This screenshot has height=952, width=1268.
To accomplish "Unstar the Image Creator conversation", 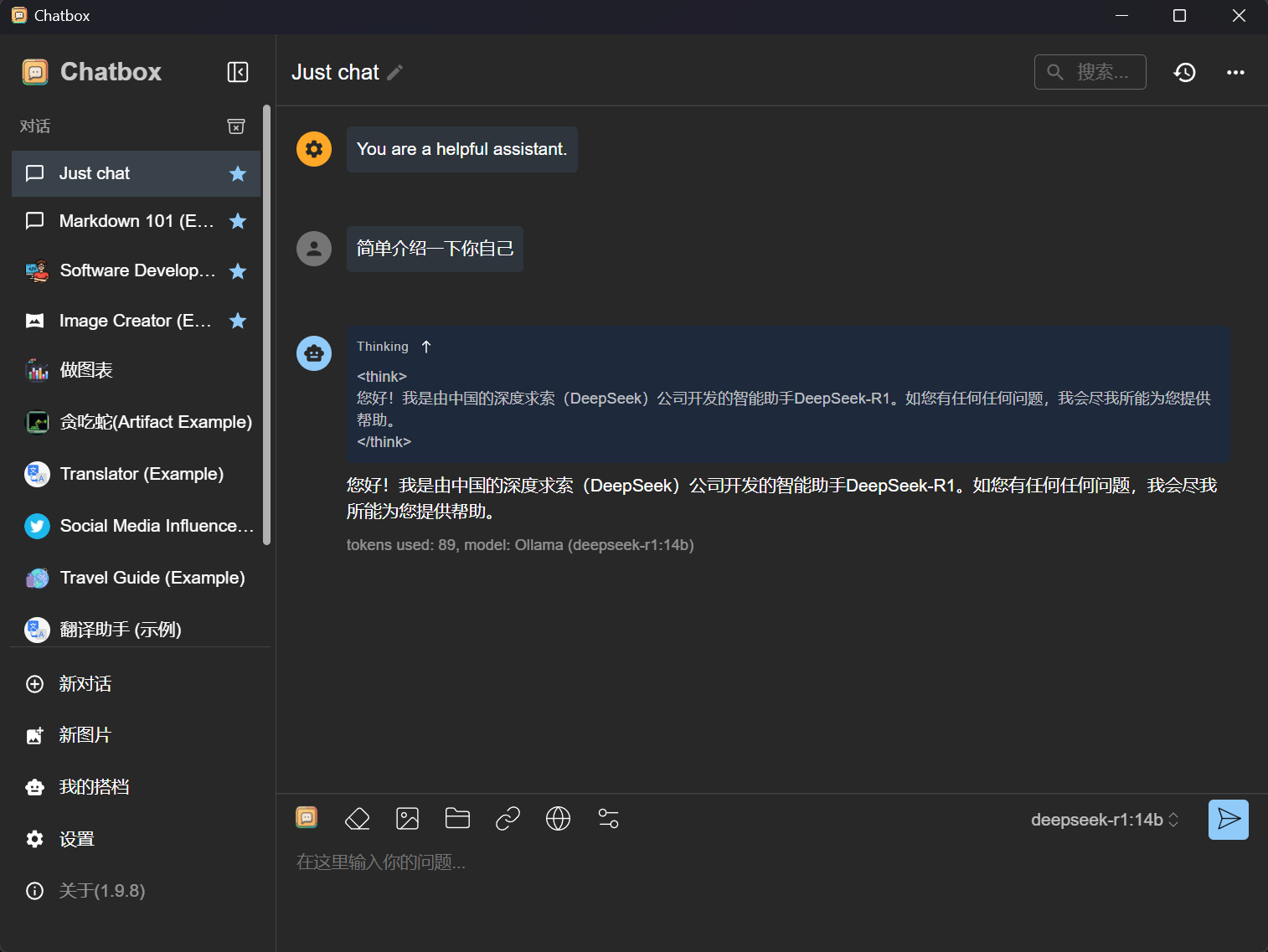I will pos(238,321).
